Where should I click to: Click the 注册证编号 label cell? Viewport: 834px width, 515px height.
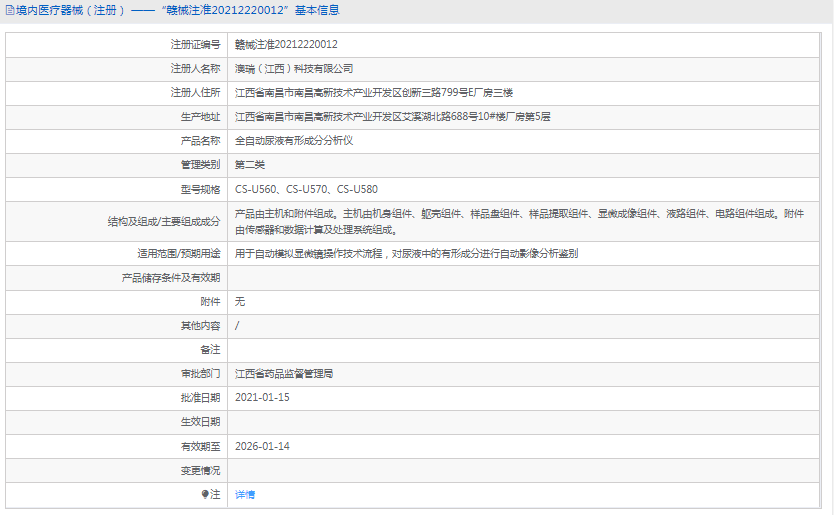coord(195,45)
